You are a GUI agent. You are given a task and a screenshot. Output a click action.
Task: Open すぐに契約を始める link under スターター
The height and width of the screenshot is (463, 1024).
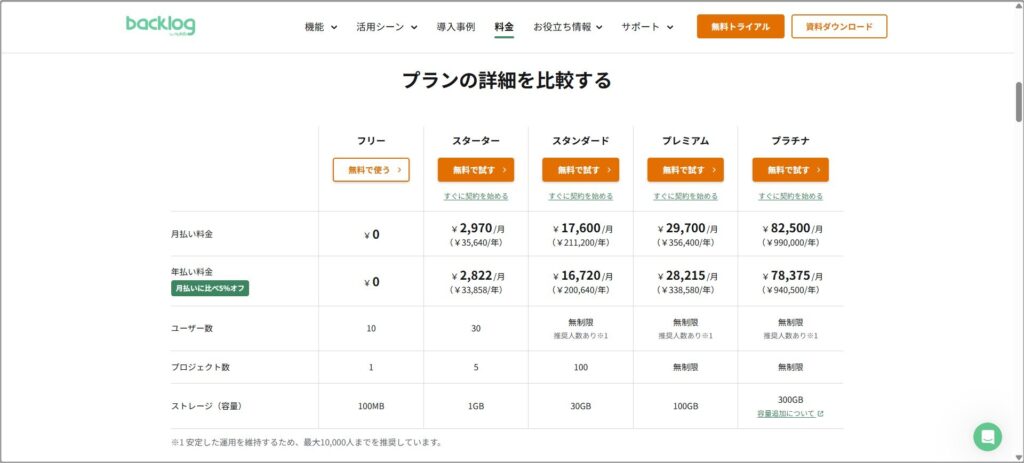tap(476, 196)
